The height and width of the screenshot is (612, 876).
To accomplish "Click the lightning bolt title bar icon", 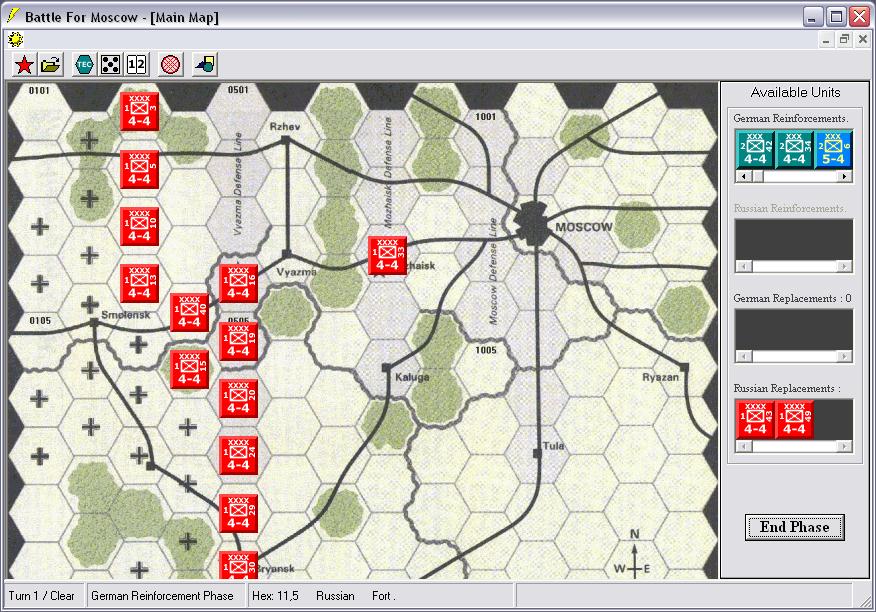I will coord(12,16).
